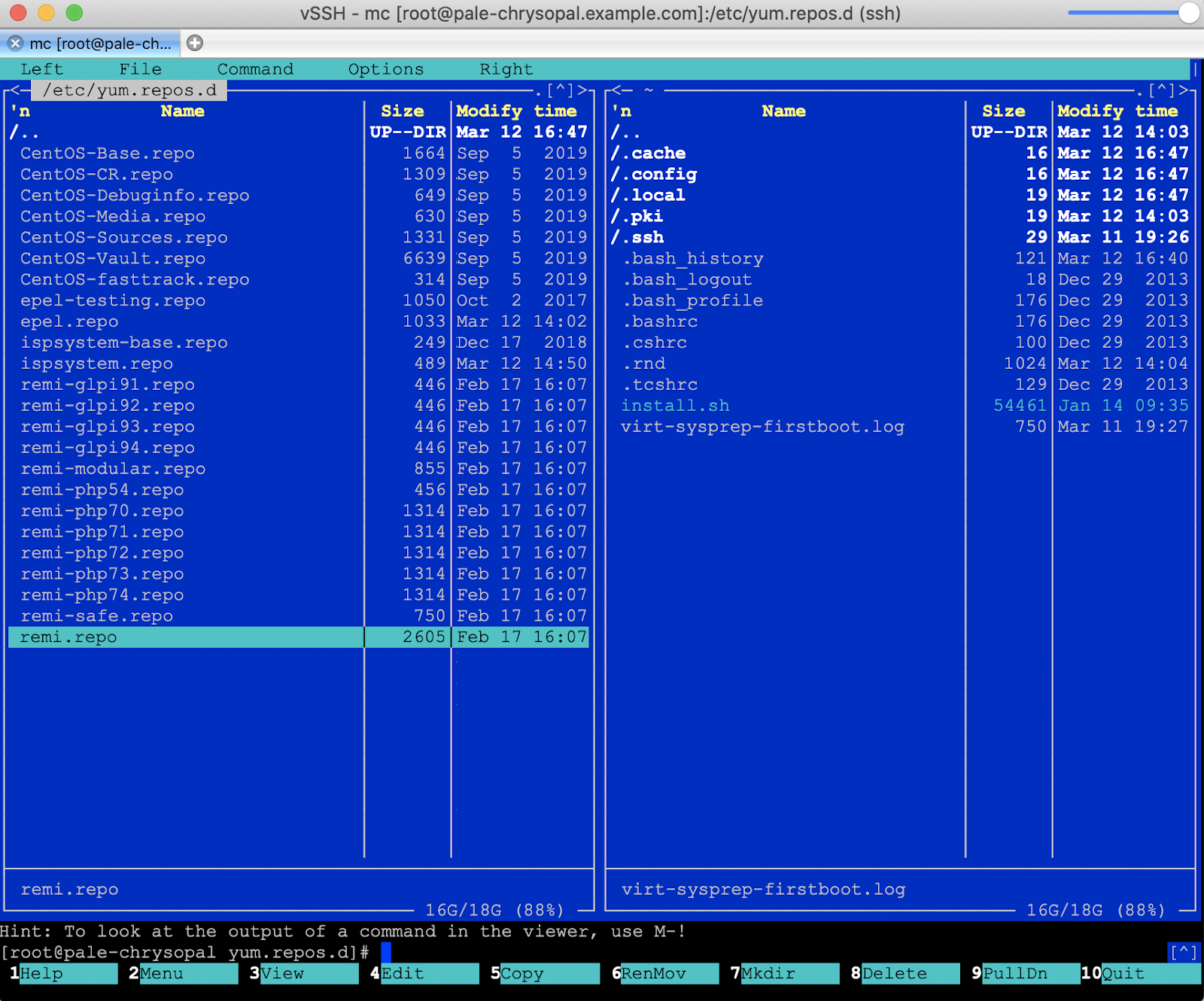Sort right panel by Modify time
This screenshot has height=1001, width=1204.
tap(1117, 111)
